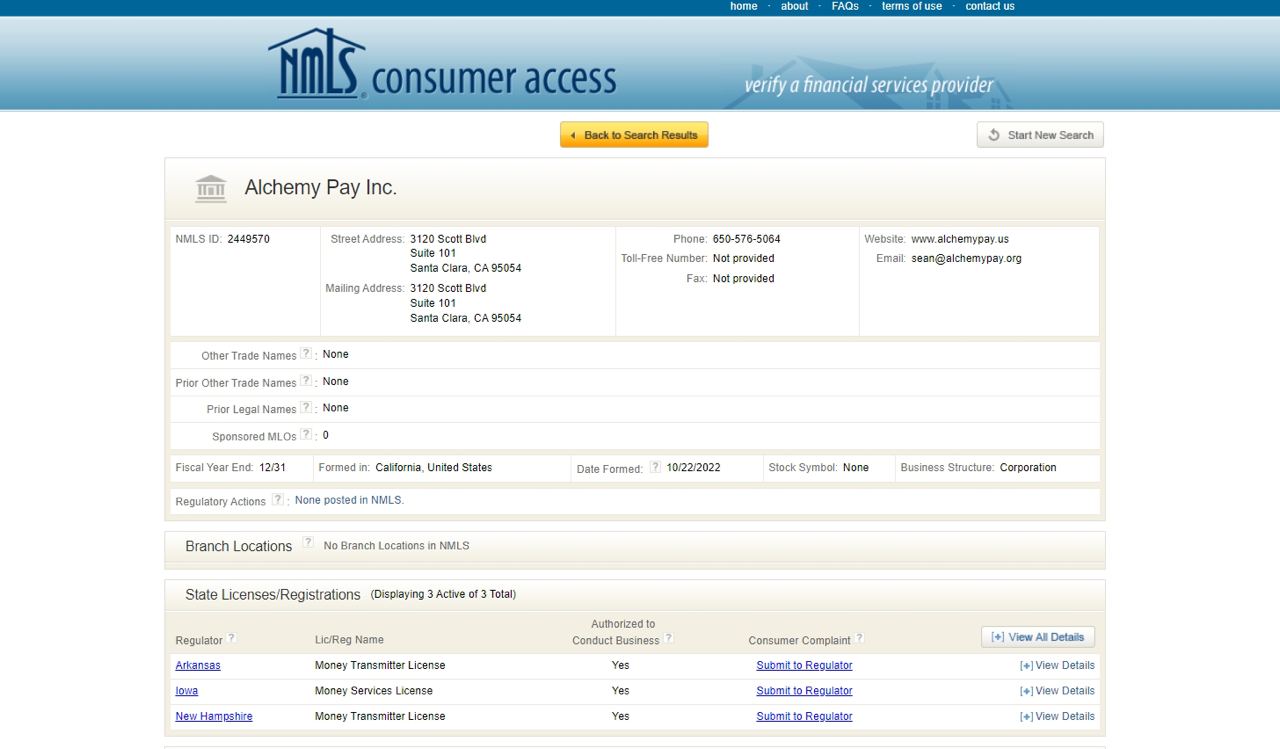Click help icon beside Regulatory Actions
The height and width of the screenshot is (749, 1280).
[277, 500]
